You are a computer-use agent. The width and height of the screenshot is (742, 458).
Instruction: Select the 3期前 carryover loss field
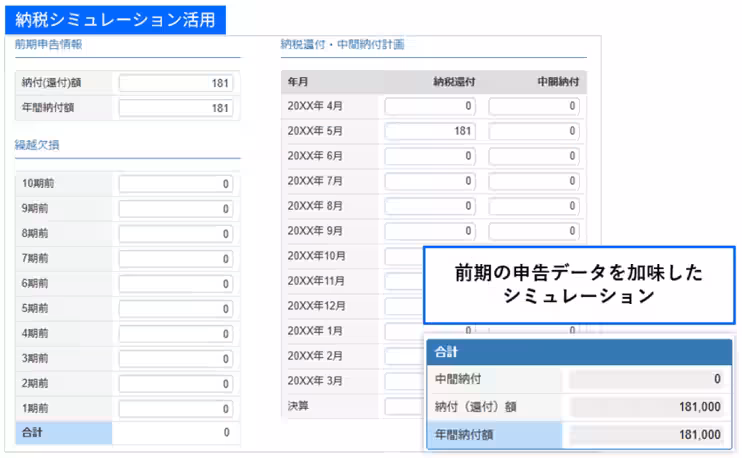[x=176, y=359]
